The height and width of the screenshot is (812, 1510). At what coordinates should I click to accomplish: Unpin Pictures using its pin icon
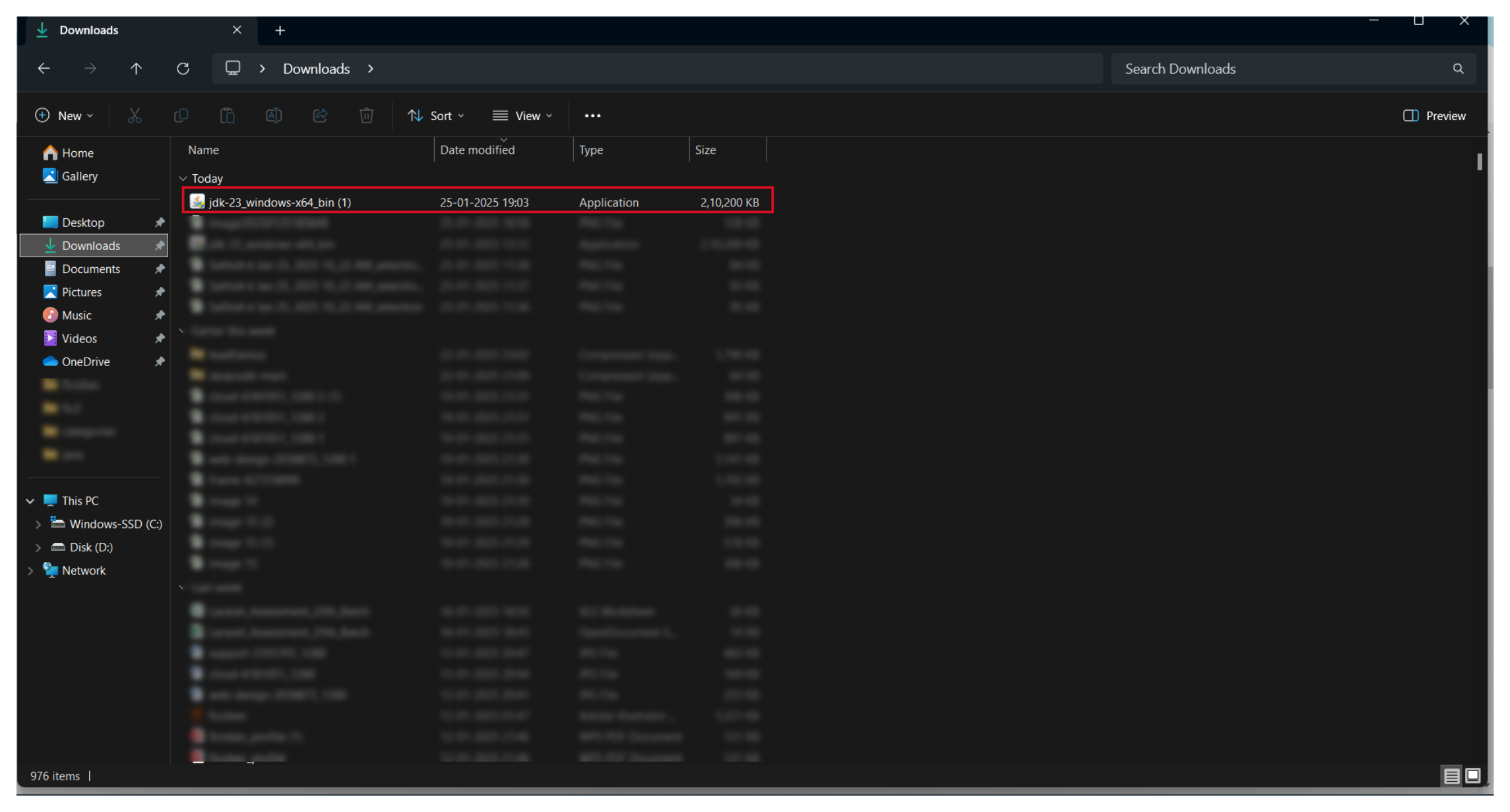159,292
